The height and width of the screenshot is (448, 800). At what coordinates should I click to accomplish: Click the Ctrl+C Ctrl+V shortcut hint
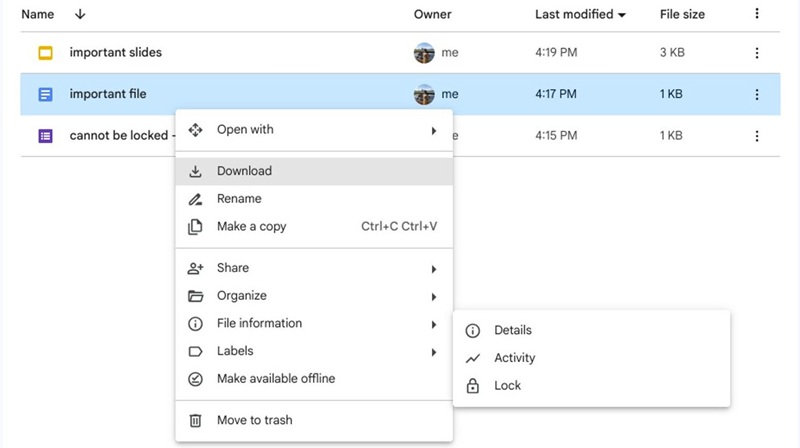[399, 226]
